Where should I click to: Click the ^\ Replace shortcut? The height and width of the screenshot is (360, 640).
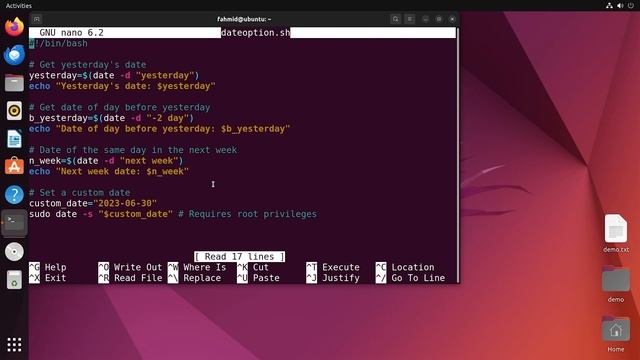tap(195, 278)
